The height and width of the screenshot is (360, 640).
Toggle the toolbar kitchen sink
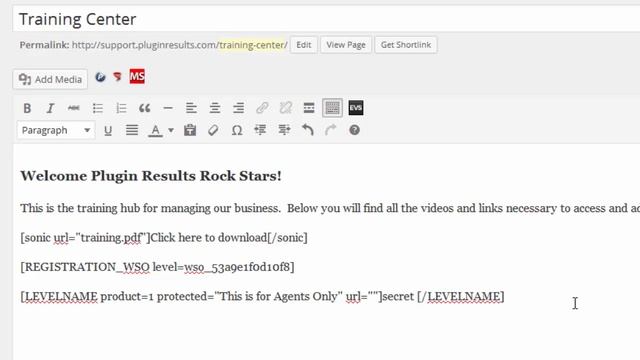click(332, 108)
